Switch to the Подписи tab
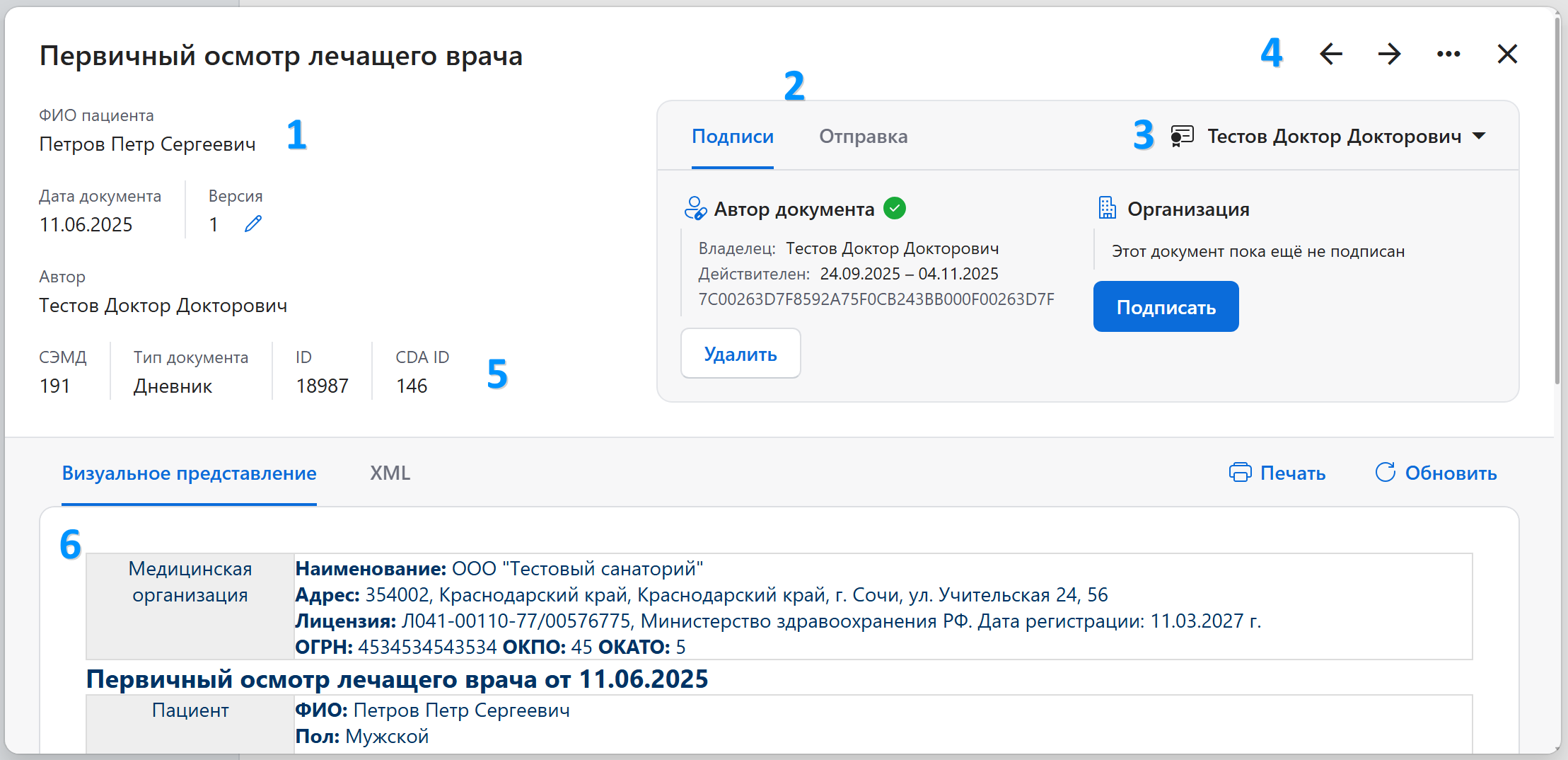Viewport: 1568px width, 760px height. pyautogui.click(x=732, y=137)
